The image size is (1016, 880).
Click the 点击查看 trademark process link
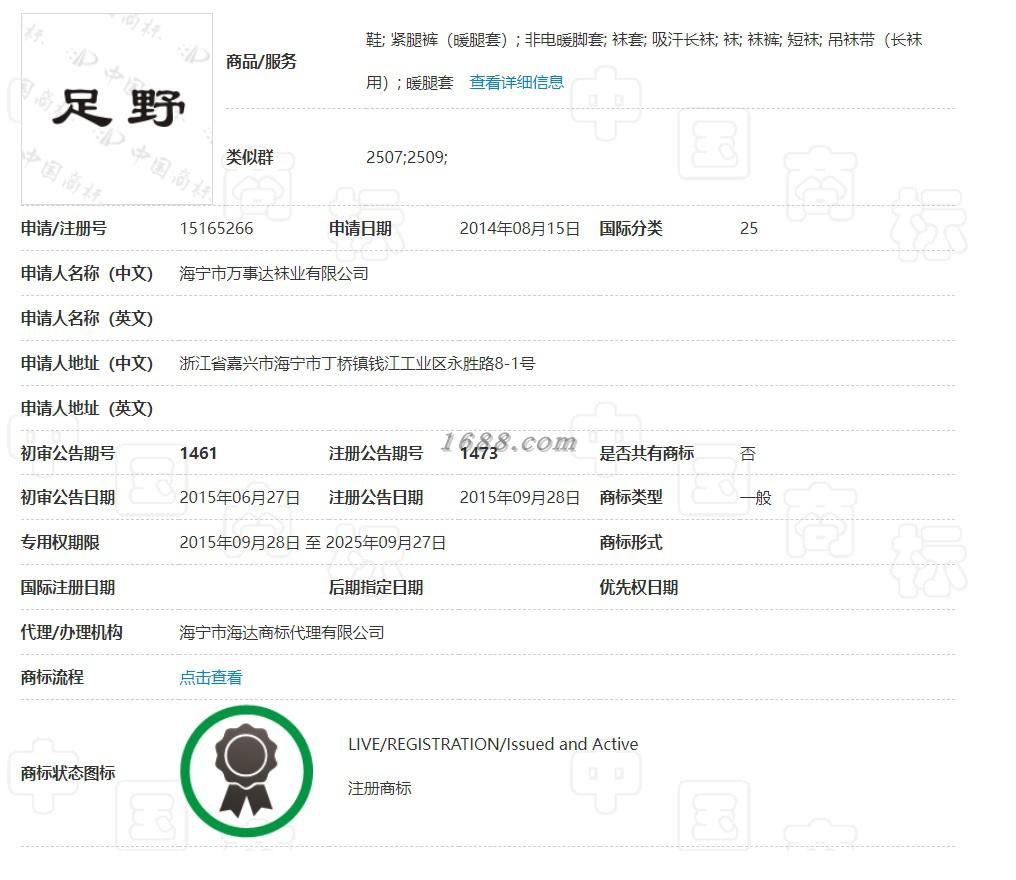coord(211,678)
